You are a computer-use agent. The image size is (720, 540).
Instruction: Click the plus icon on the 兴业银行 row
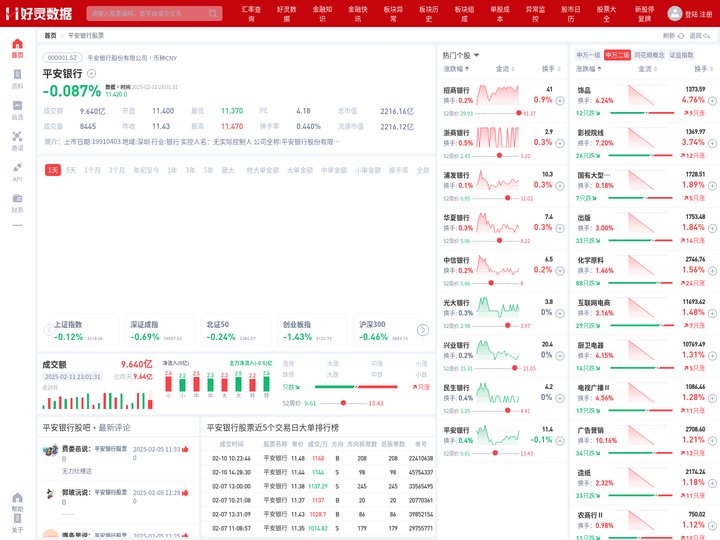pos(560,355)
